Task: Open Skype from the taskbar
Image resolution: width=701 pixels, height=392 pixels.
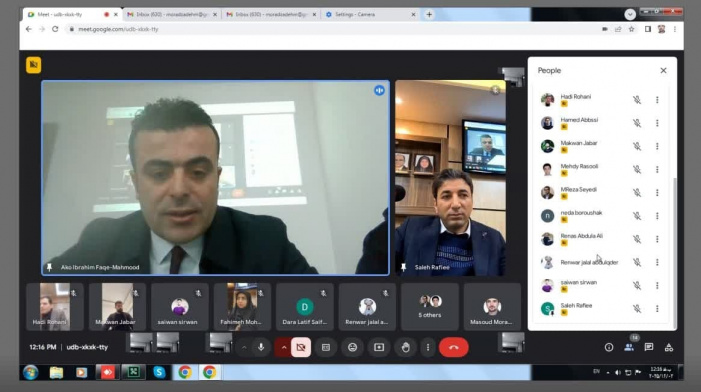Action: [159, 372]
